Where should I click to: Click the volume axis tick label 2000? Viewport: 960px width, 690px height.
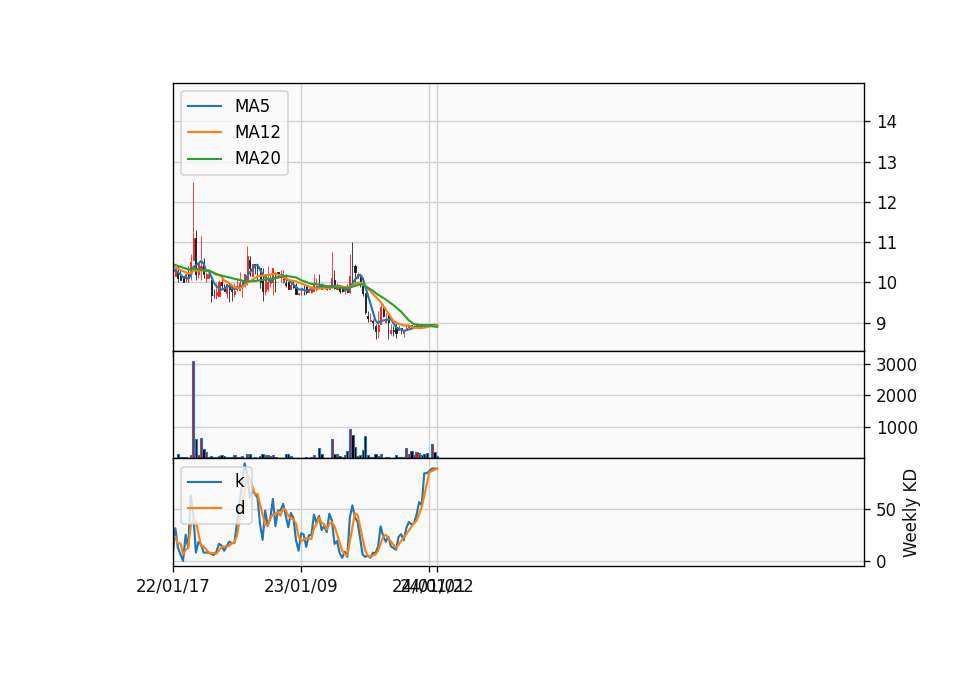pos(896,397)
